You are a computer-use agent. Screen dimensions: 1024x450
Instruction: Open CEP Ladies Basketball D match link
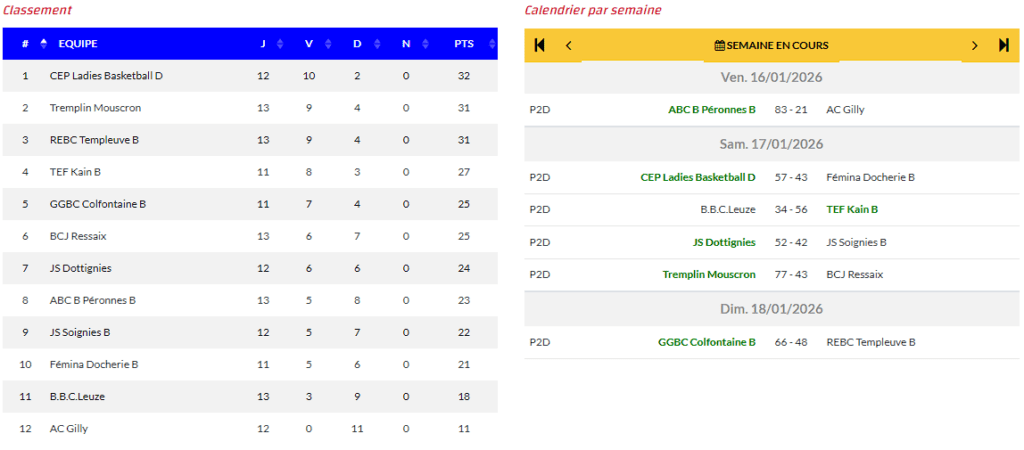tap(698, 177)
